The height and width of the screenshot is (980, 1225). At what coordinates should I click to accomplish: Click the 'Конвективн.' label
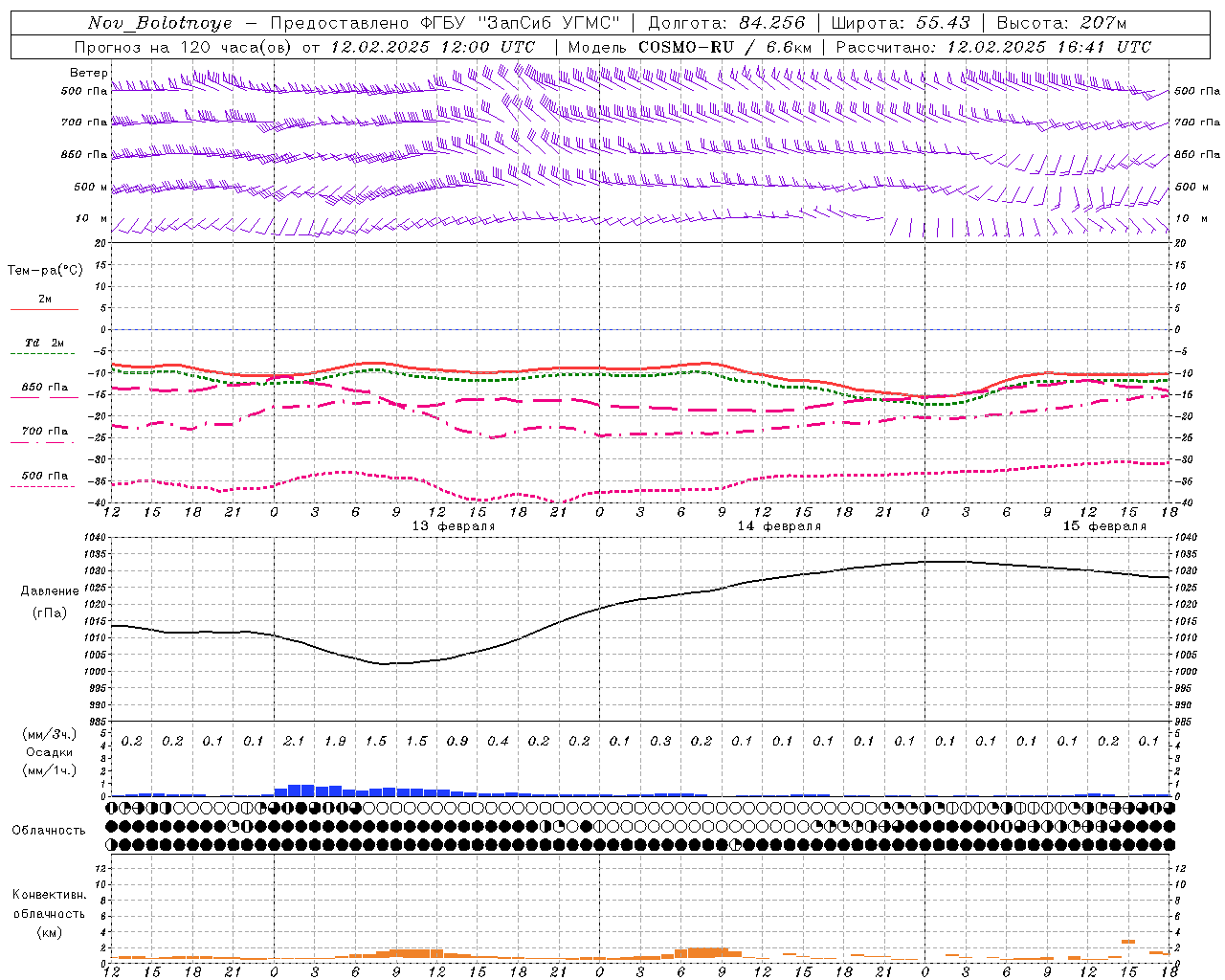(x=49, y=895)
